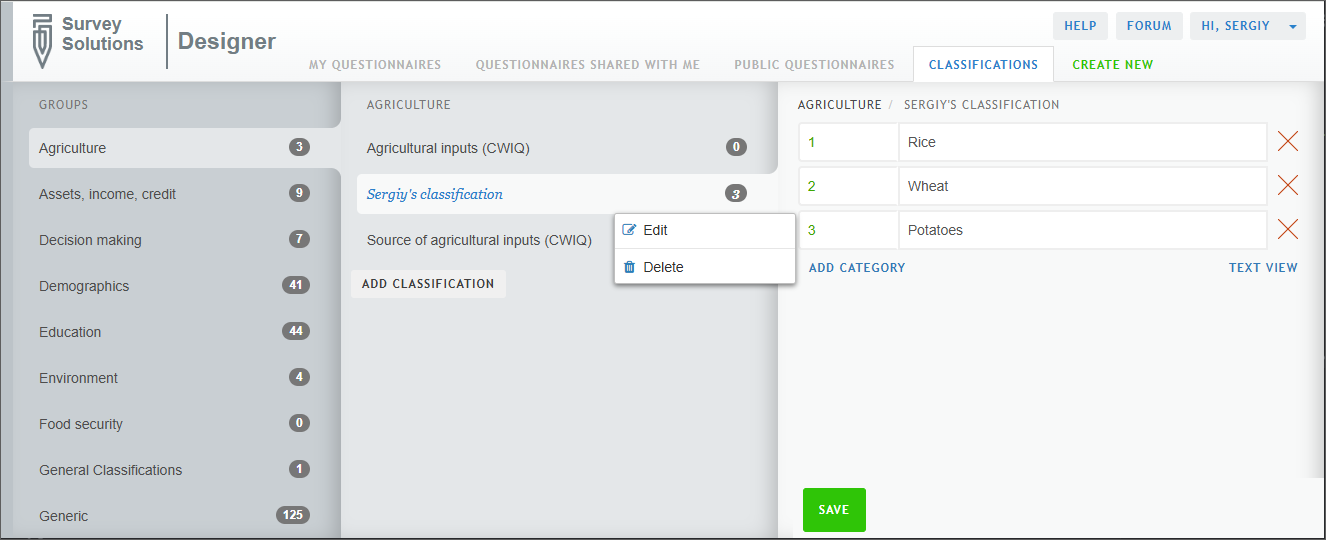Remove the Wheat category with red X
The height and width of the screenshot is (540, 1326).
[x=1288, y=186]
